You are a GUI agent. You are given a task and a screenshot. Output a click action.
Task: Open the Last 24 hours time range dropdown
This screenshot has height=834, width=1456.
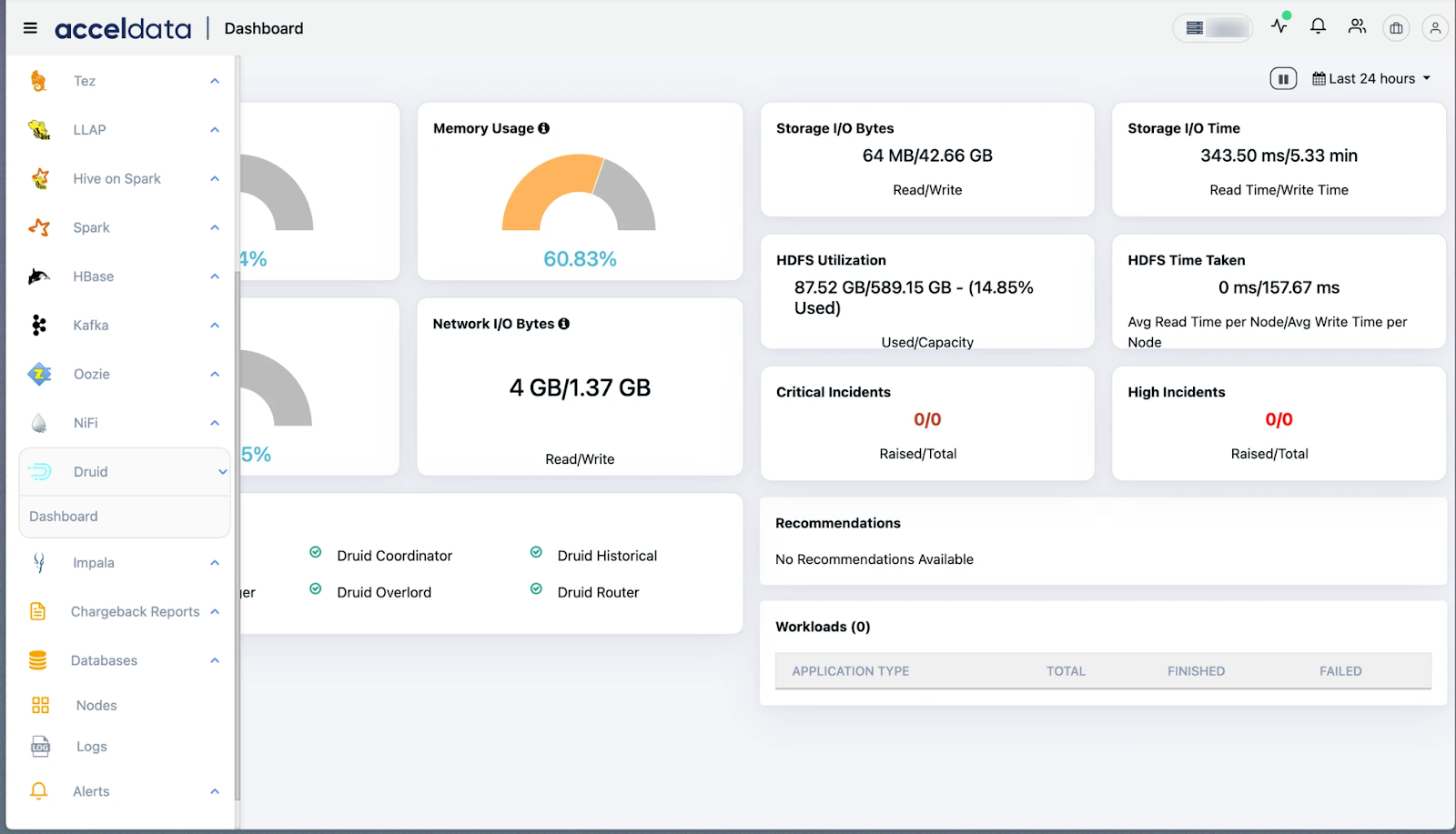(x=1371, y=79)
